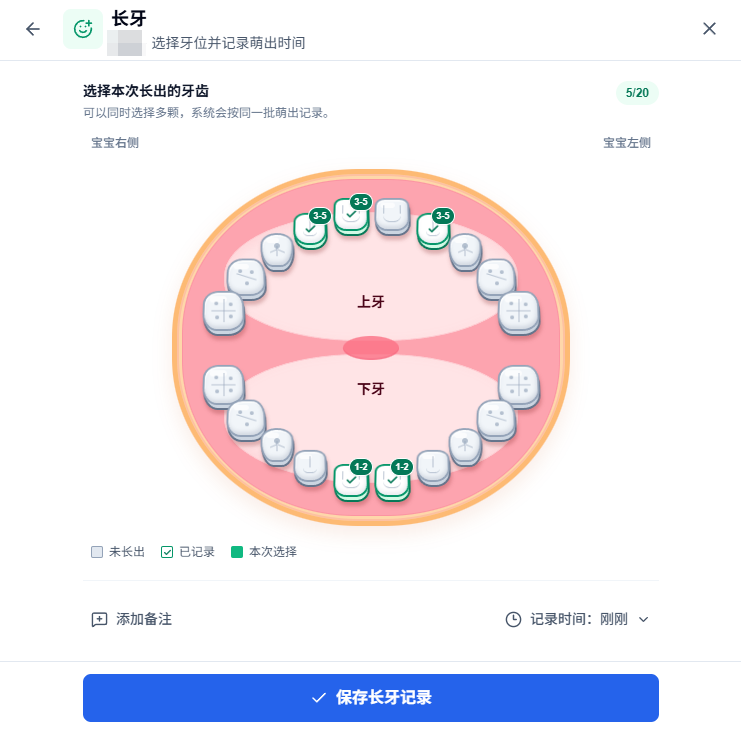Image resolution: width=741 pixels, height=733 pixels.
Task: Select the upper right second molar tooth
Action: (x=224, y=313)
